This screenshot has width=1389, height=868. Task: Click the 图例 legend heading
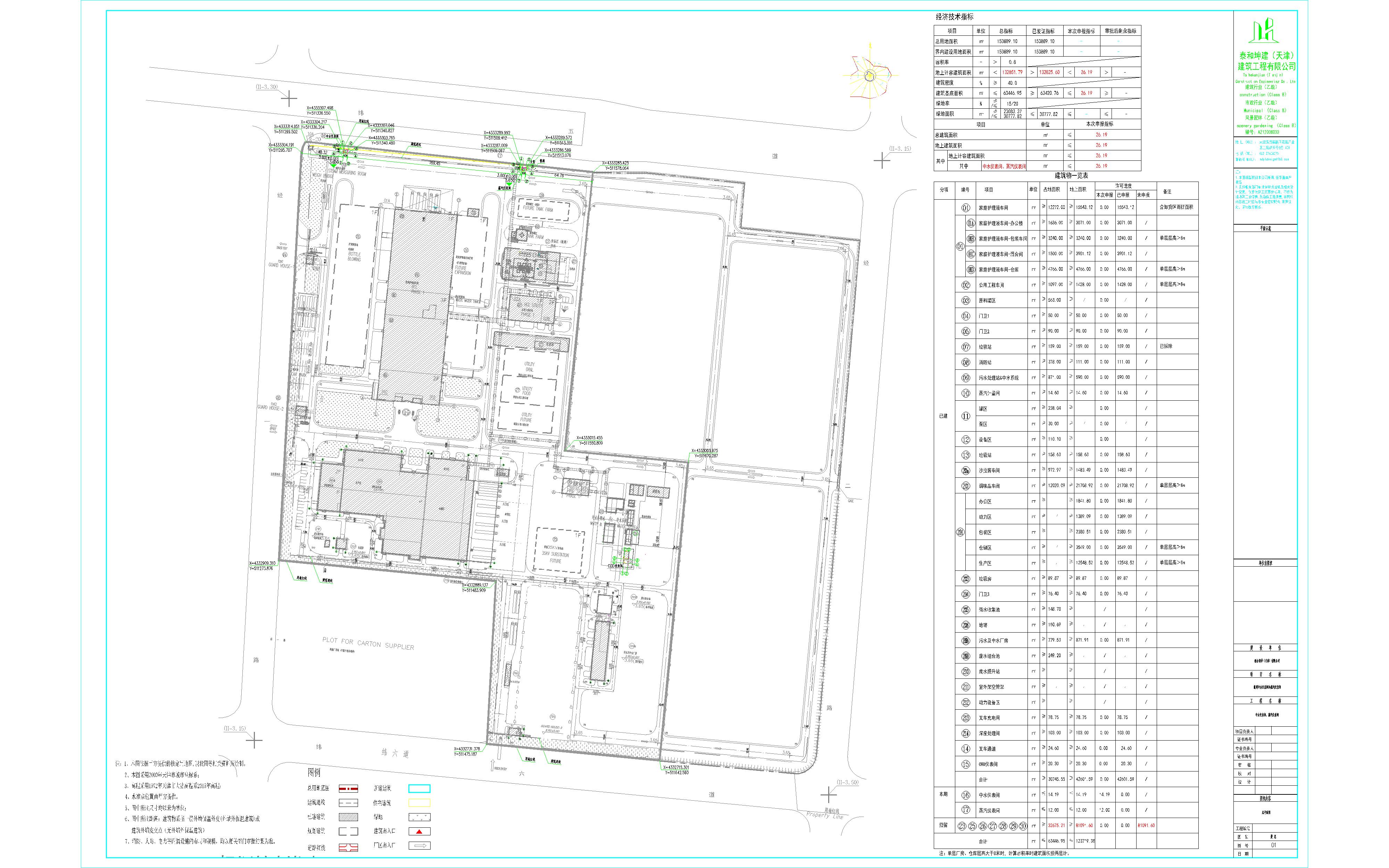pos(315,773)
